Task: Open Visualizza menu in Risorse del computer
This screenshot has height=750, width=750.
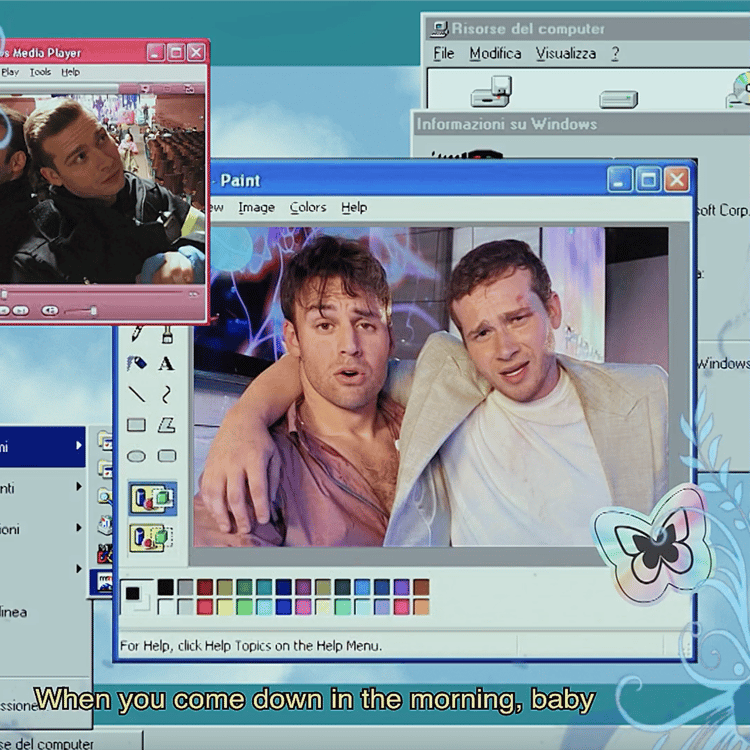Action: [565, 53]
